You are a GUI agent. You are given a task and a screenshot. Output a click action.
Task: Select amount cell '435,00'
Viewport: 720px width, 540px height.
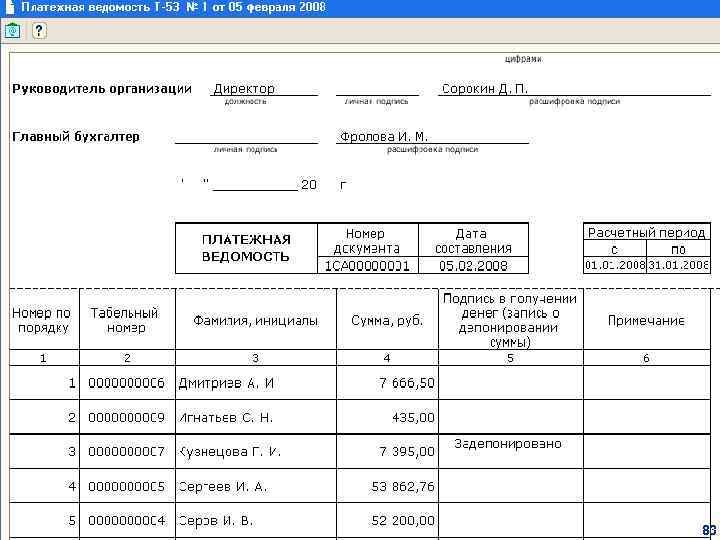(387, 417)
